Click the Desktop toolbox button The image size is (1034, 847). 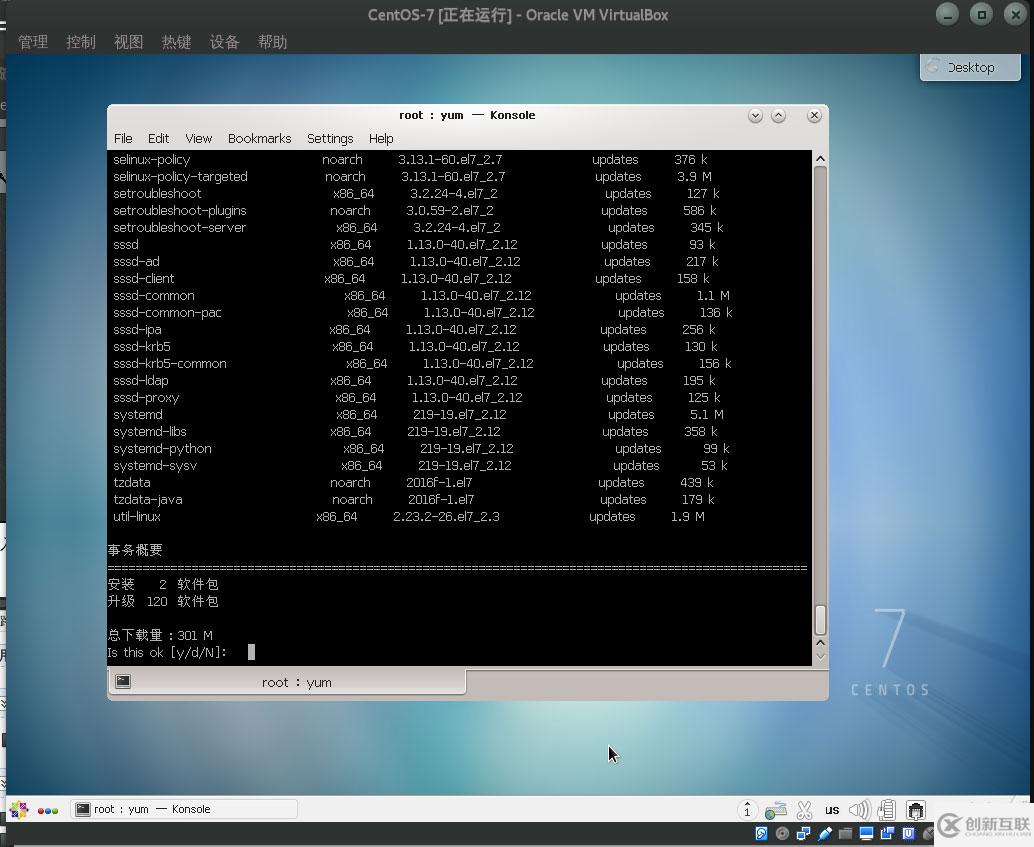pos(970,67)
